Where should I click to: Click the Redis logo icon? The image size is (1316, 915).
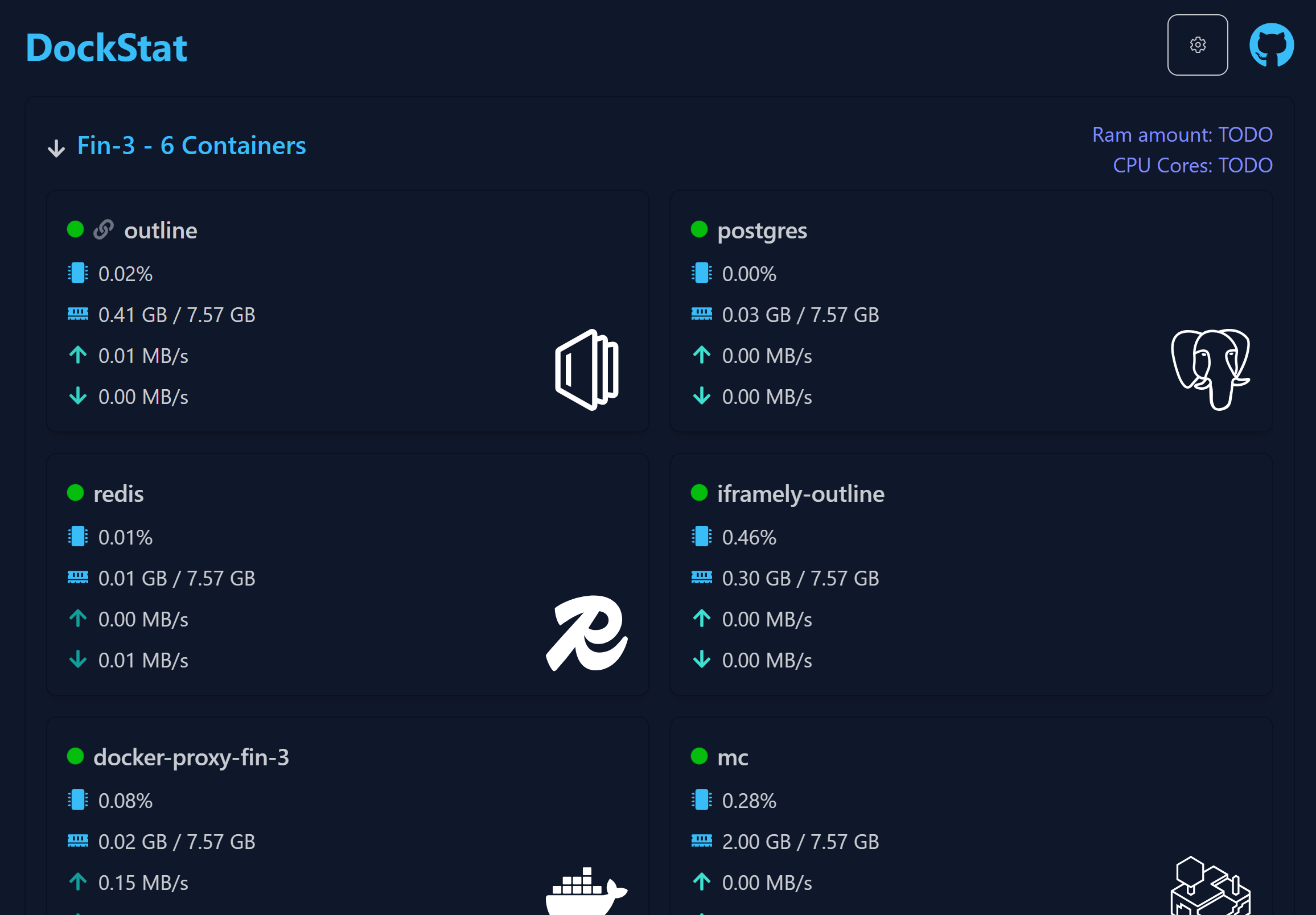coord(586,633)
